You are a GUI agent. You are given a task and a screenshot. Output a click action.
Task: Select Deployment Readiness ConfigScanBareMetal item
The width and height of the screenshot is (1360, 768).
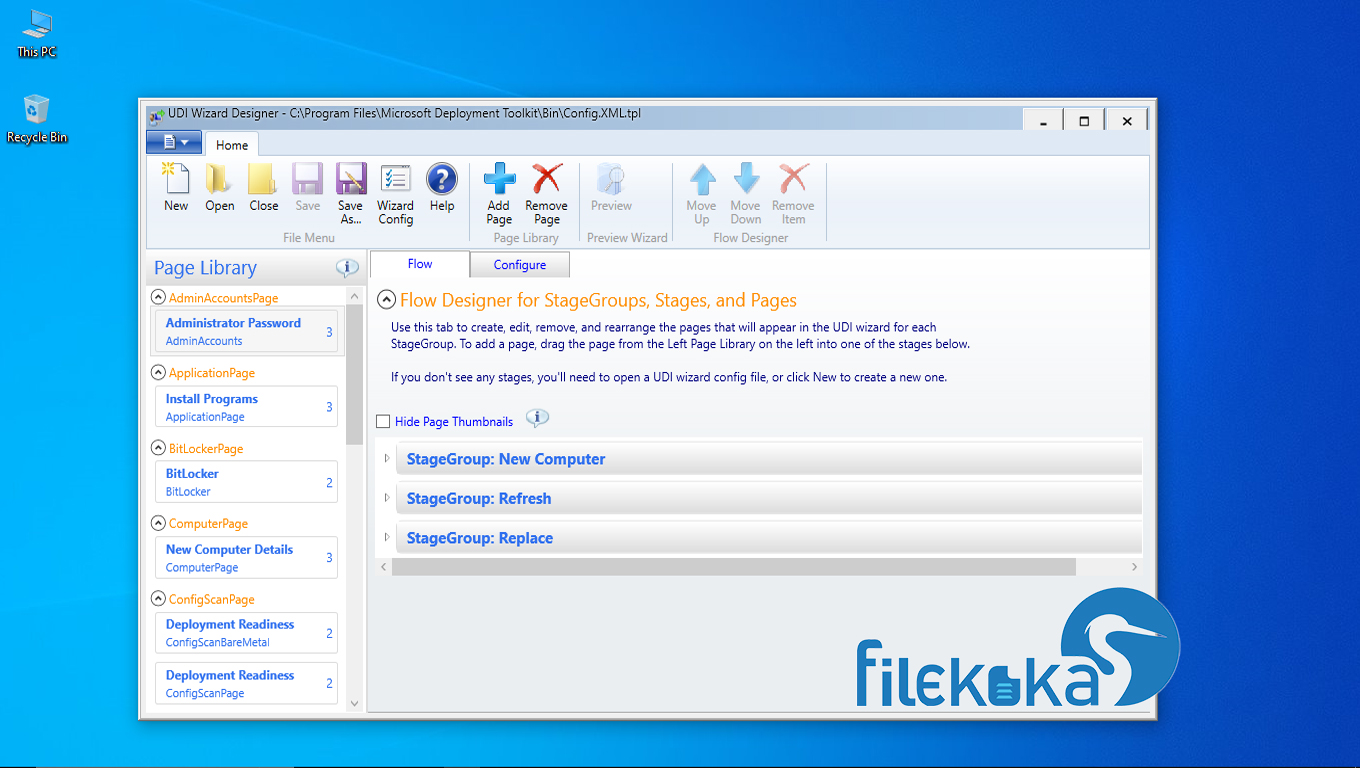point(246,633)
